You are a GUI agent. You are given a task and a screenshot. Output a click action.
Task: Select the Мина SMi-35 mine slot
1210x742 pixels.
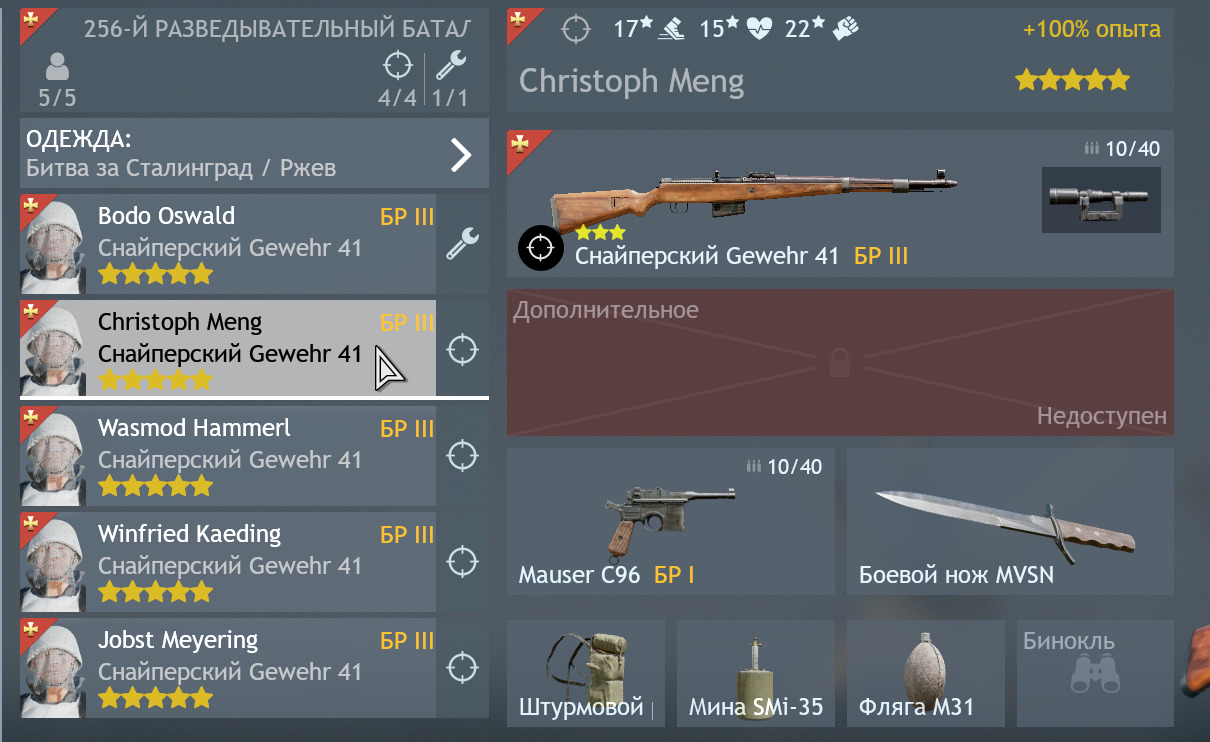pos(756,673)
